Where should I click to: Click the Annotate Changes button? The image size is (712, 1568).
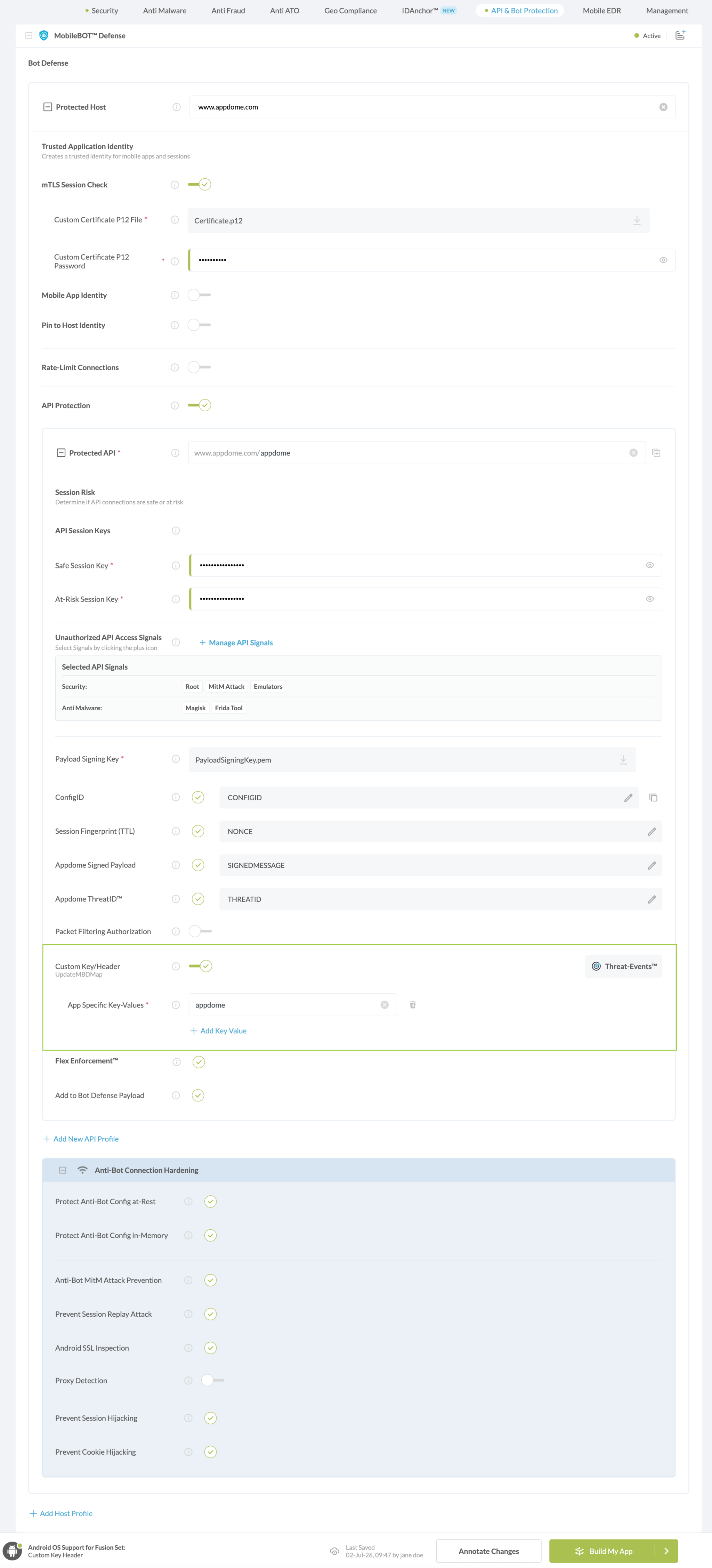click(489, 1551)
